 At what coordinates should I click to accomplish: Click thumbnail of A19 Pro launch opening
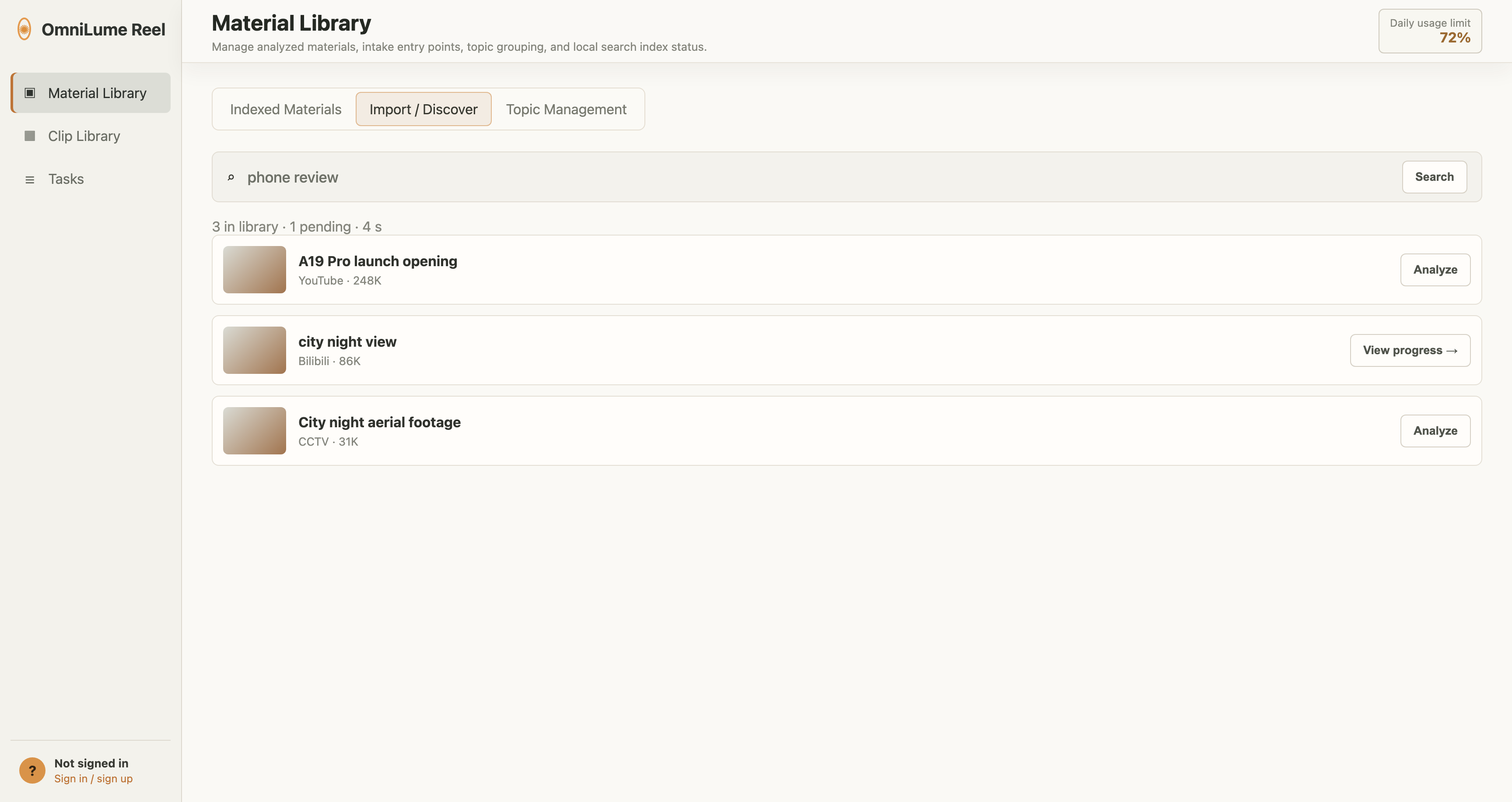[254, 270]
